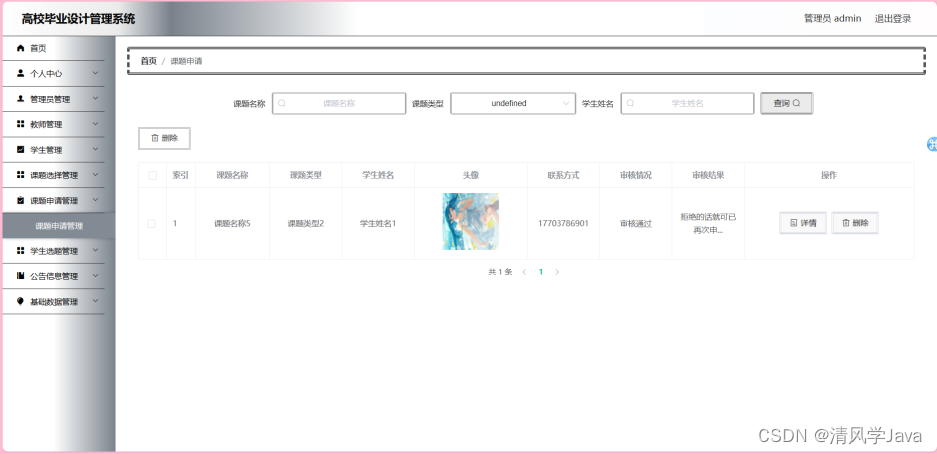Image resolution: width=937 pixels, height=454 pixels.
Task: Expand the 个人中心 chevron
Action: [x=95, y=73]
